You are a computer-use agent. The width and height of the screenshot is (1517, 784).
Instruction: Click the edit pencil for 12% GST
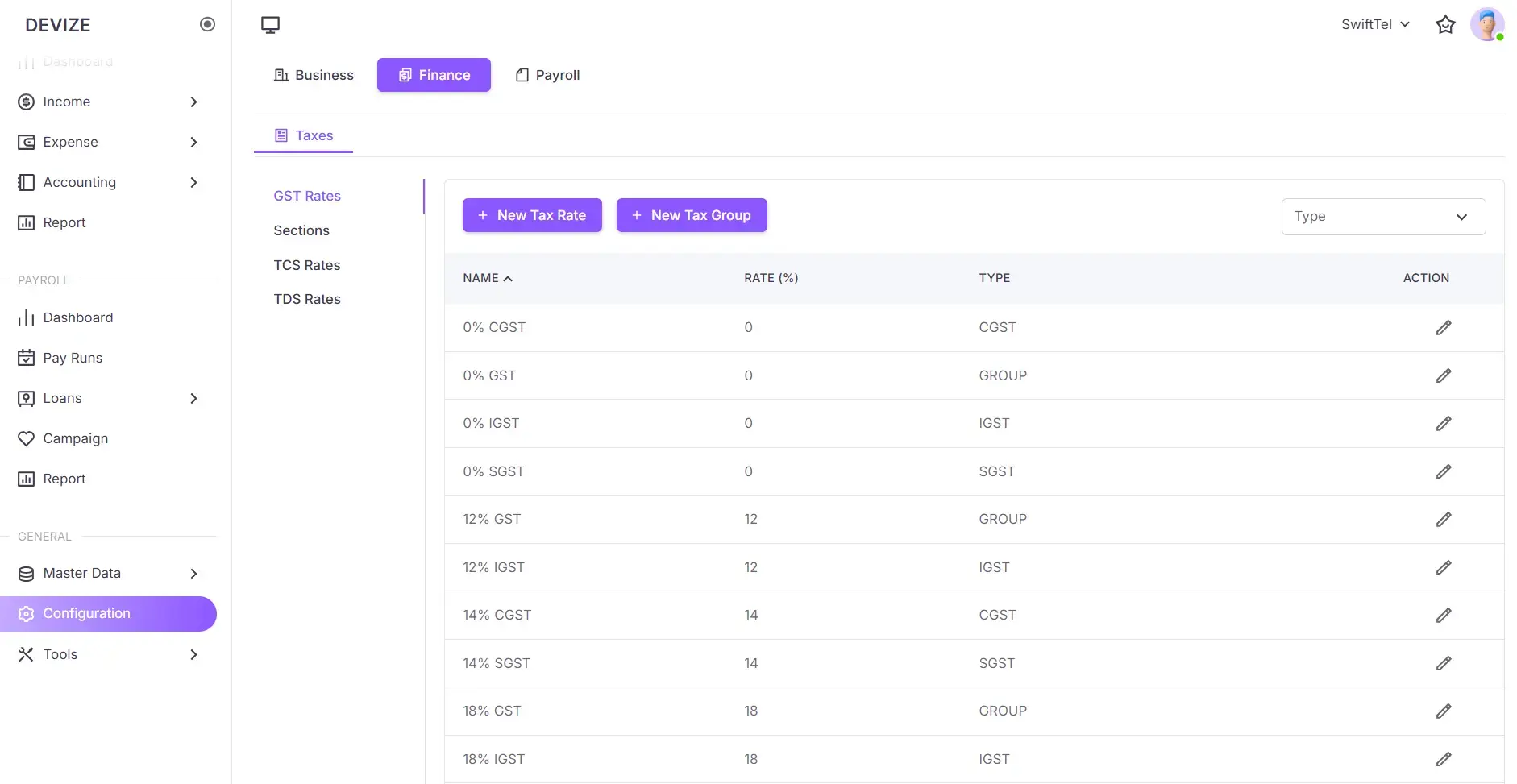tap(1444, 519)
